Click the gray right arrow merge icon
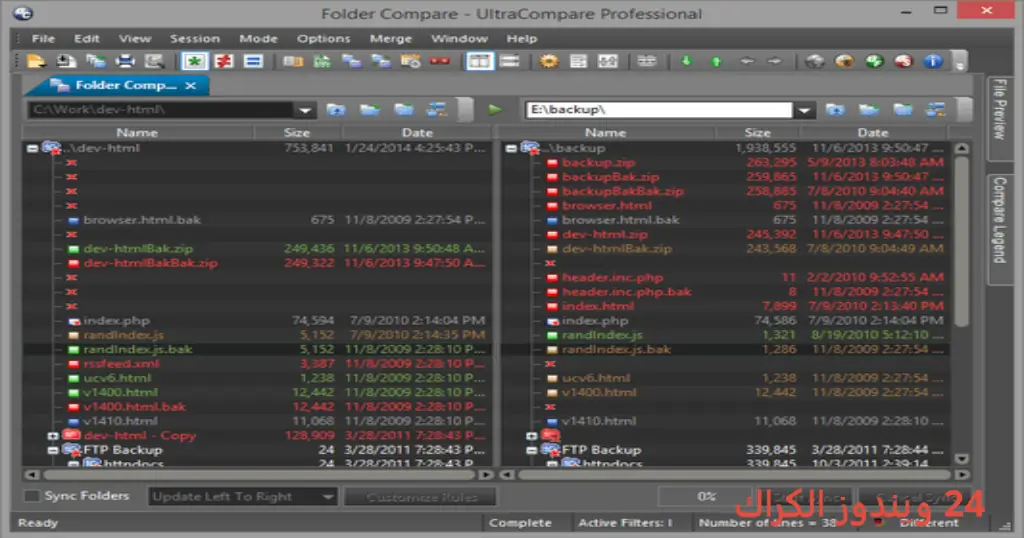Viewport: 1024px width, 538px height. click(x=775, y=61)
